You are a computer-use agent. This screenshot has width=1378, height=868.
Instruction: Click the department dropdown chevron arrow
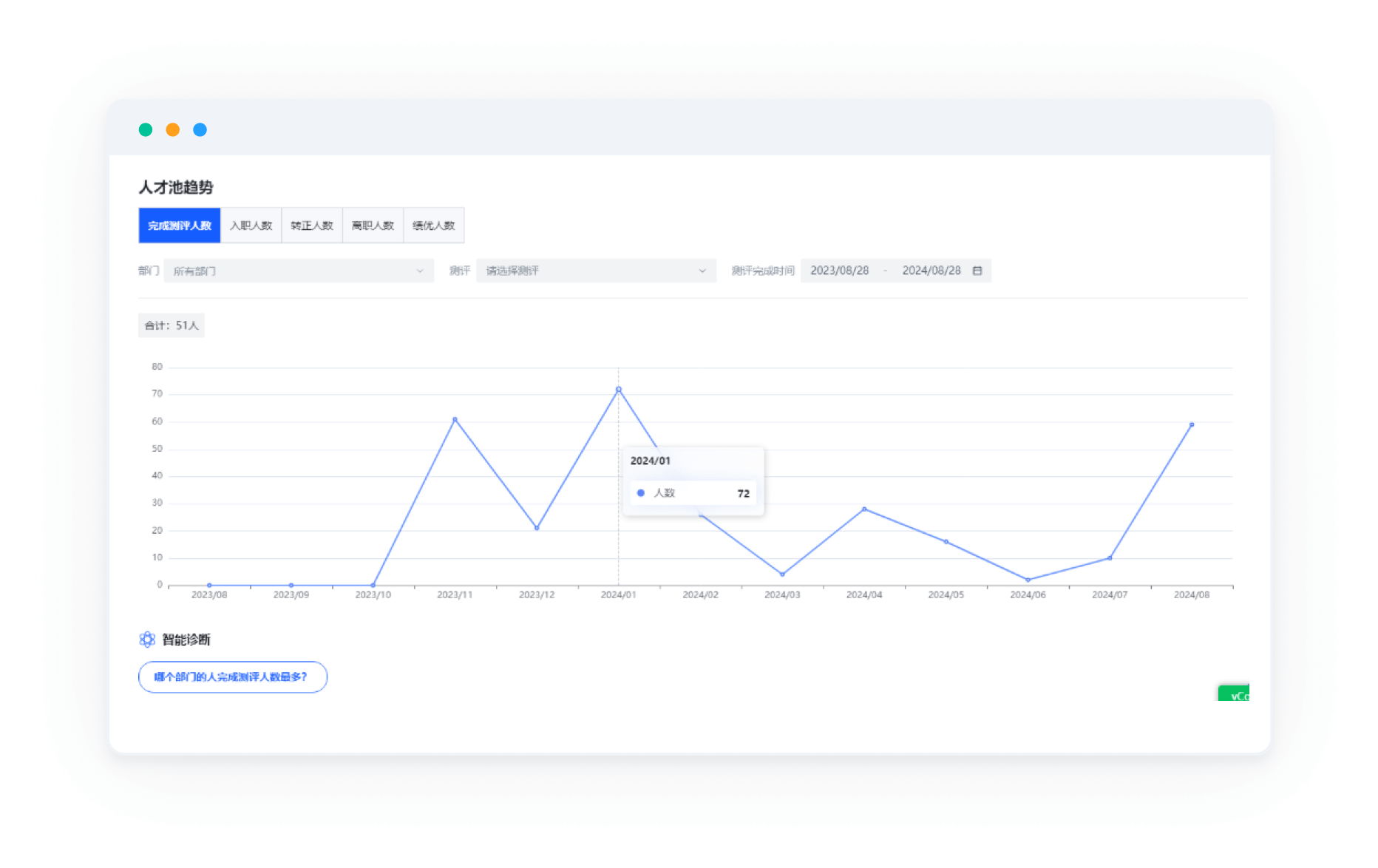420,271
